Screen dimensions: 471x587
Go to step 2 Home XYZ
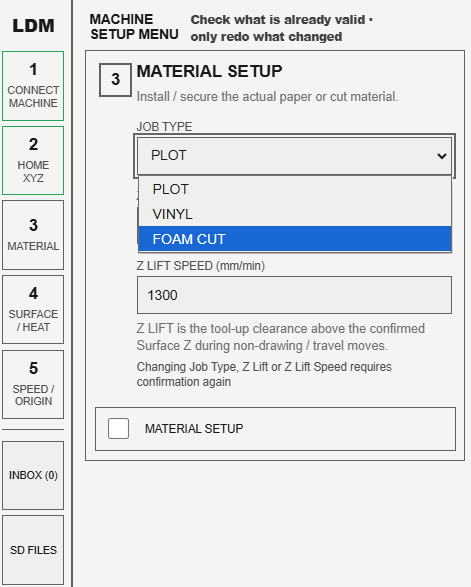click(x=33, y=161)
